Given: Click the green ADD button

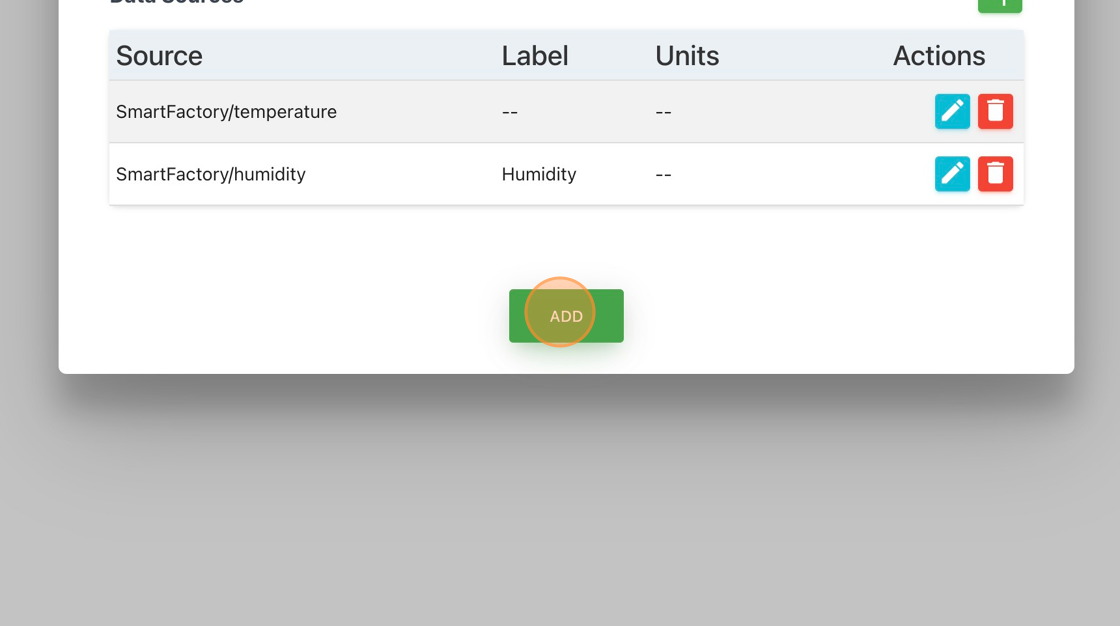Looking at the screenshot, I should click(566, 316).
